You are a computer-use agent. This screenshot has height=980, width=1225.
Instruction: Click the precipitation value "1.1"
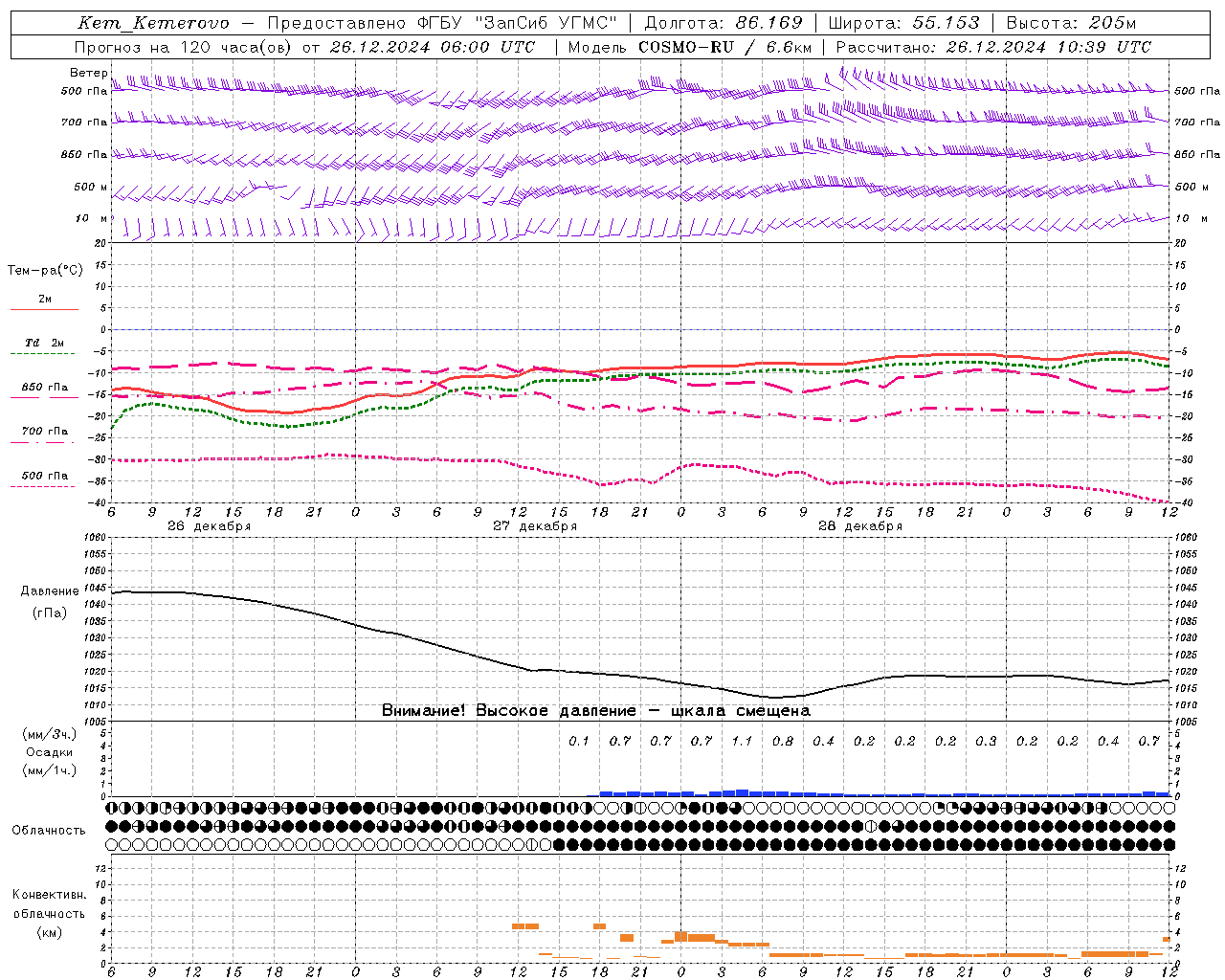tap(742, 741)
